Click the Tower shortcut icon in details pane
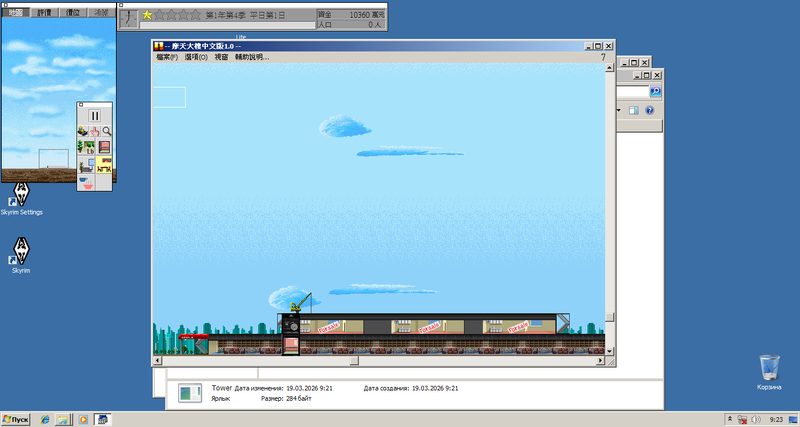The height and width of the screenshot is (427, 800). (189, 393)
